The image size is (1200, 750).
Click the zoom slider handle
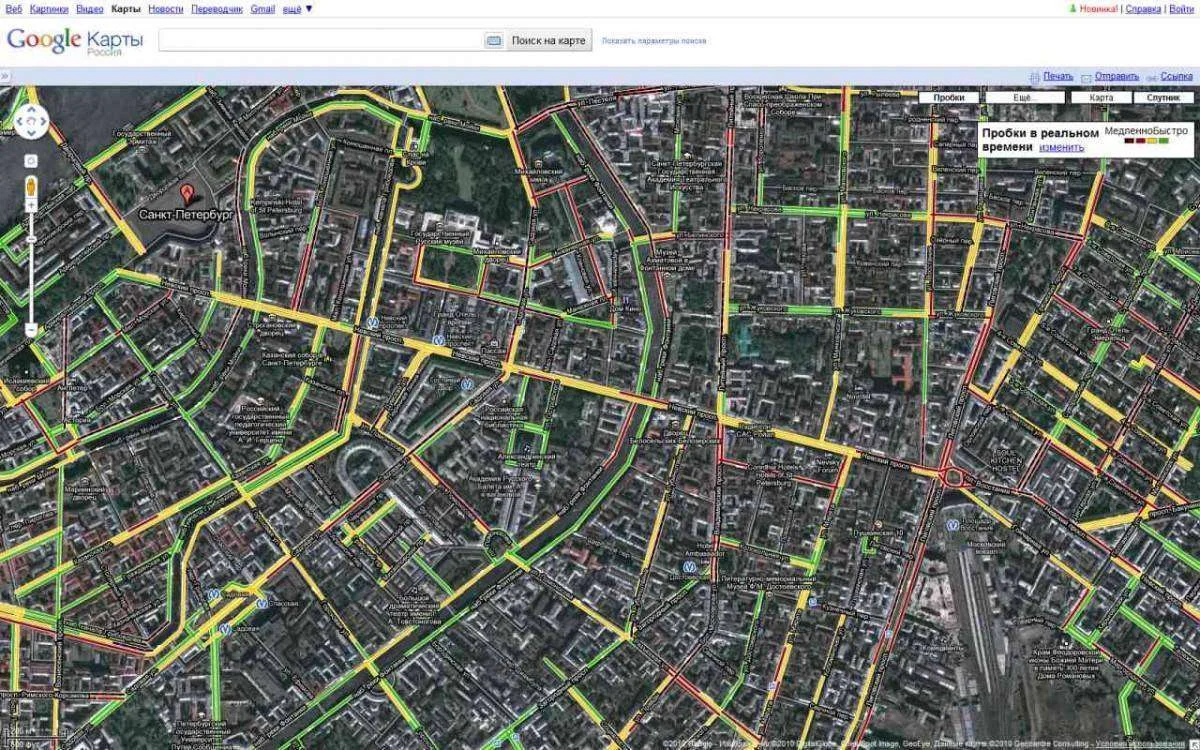coord(31,240)
